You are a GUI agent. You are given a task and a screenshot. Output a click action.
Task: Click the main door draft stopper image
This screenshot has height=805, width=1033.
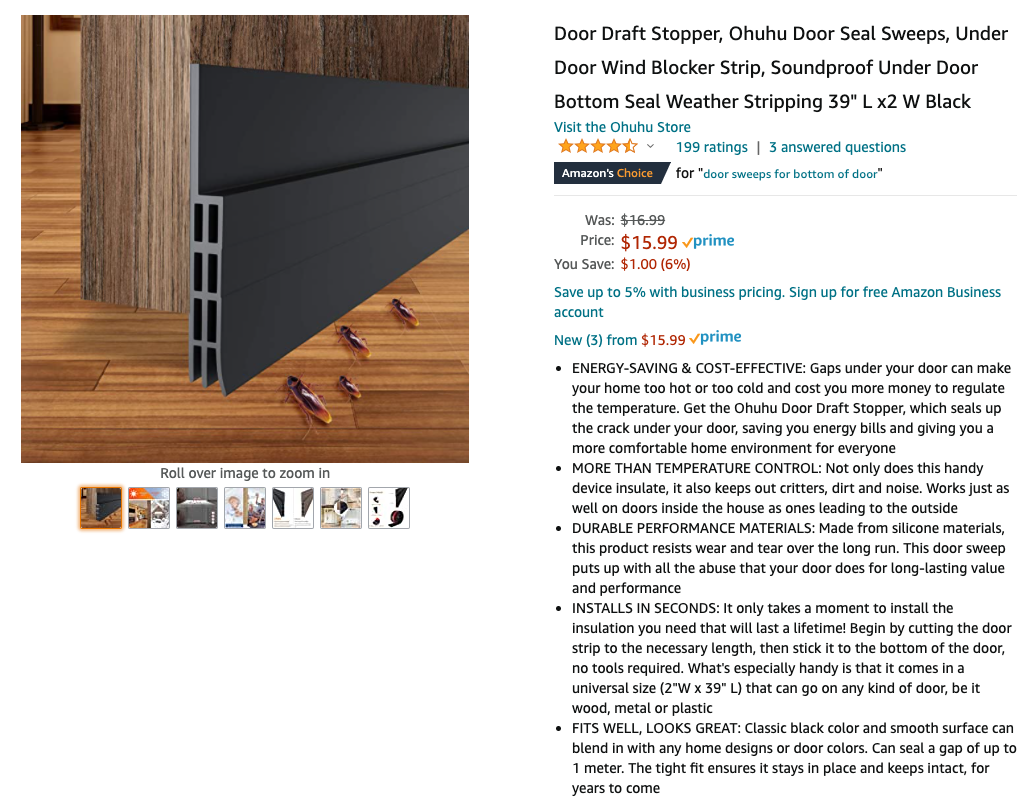point(245,238)
